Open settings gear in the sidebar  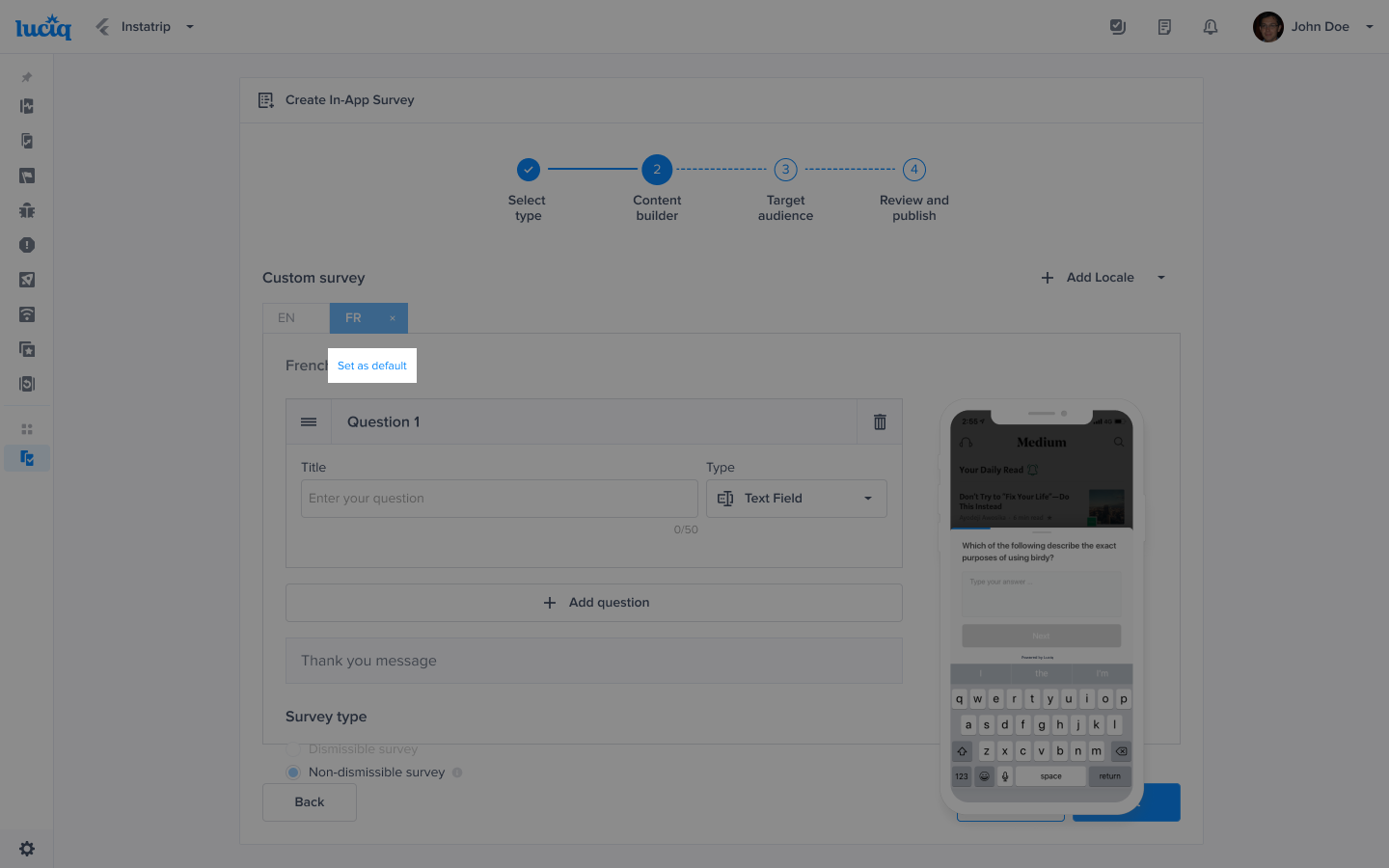tap(27, 849)
